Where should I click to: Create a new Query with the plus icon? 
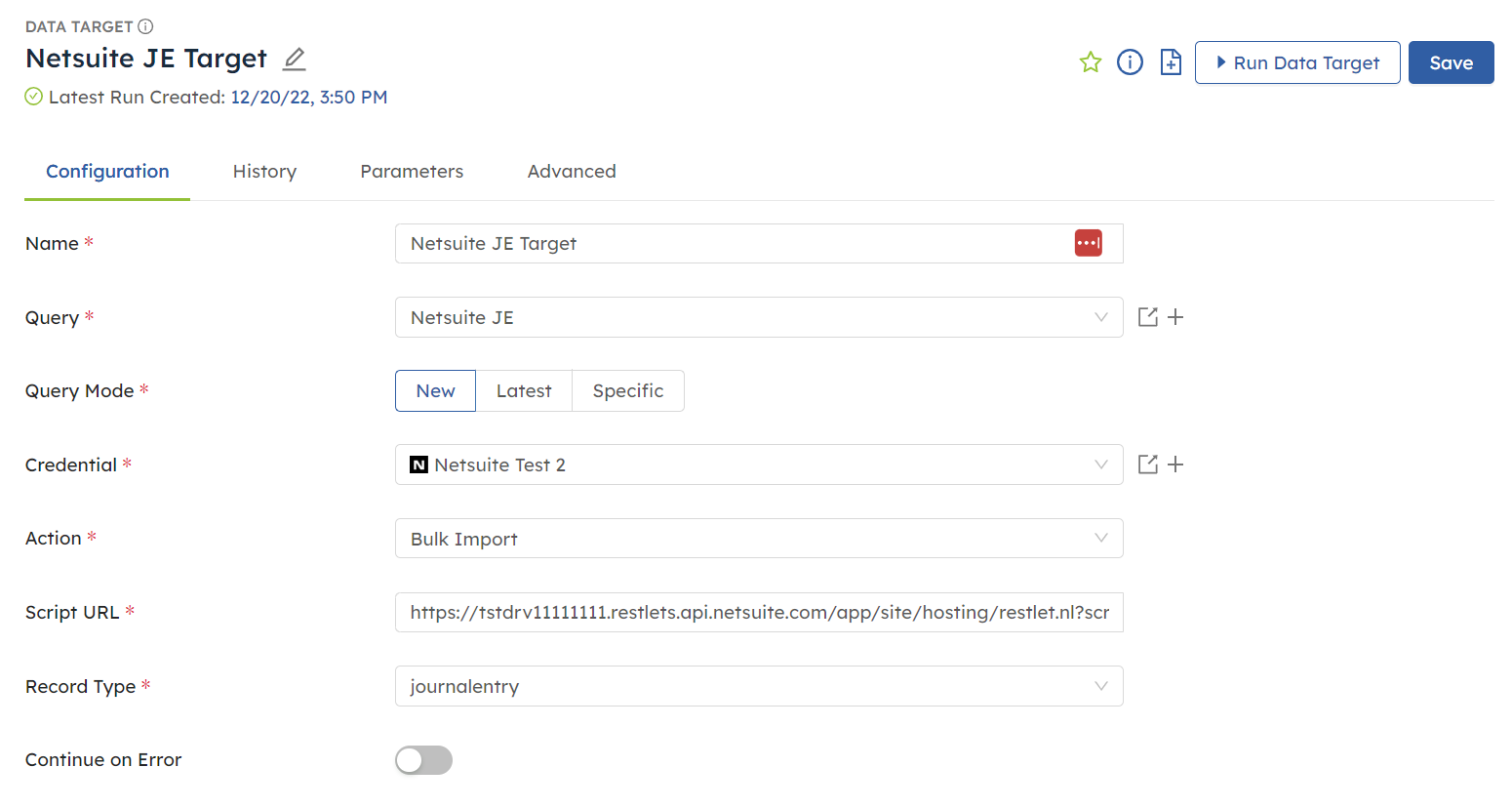1175,316
